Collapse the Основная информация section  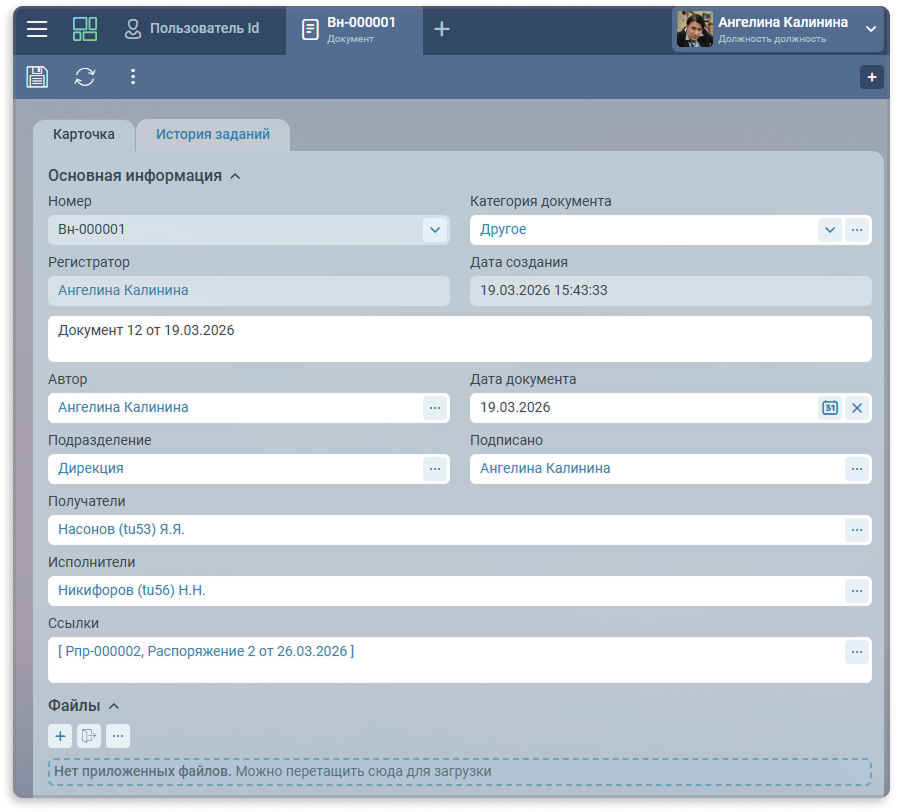coord(235,176)
